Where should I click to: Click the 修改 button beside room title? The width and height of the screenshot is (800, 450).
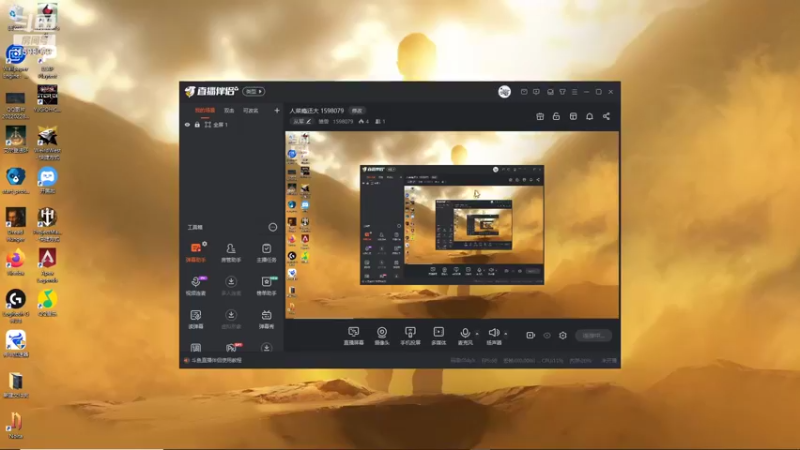tap(357, 110)
